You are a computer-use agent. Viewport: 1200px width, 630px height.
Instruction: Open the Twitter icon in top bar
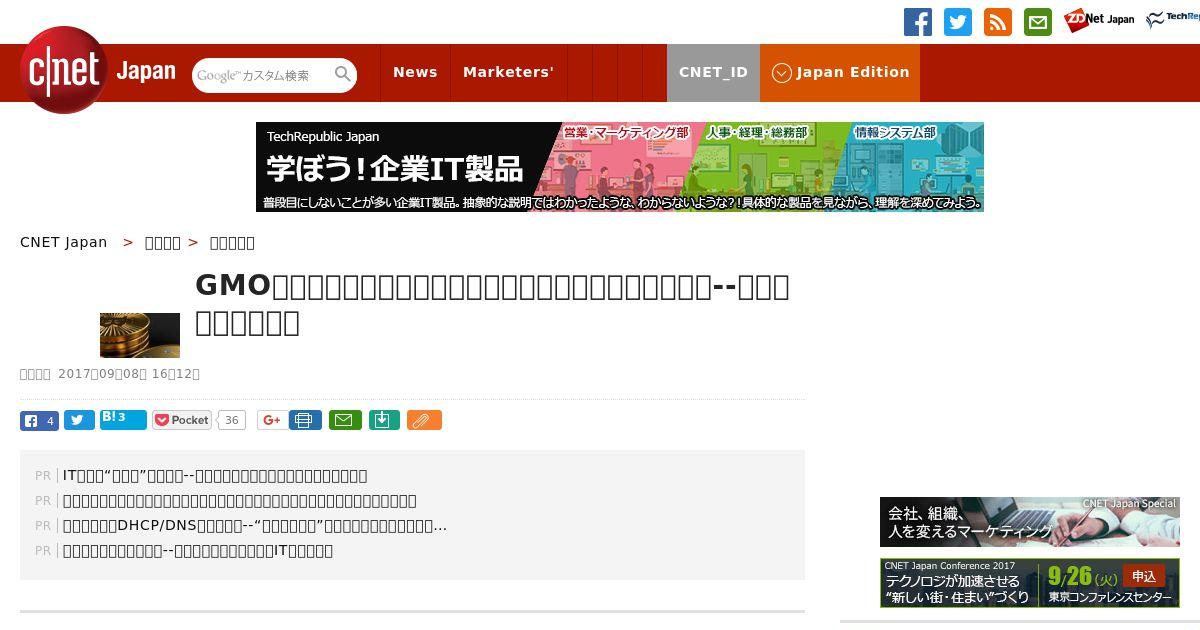tap(958, 22)
